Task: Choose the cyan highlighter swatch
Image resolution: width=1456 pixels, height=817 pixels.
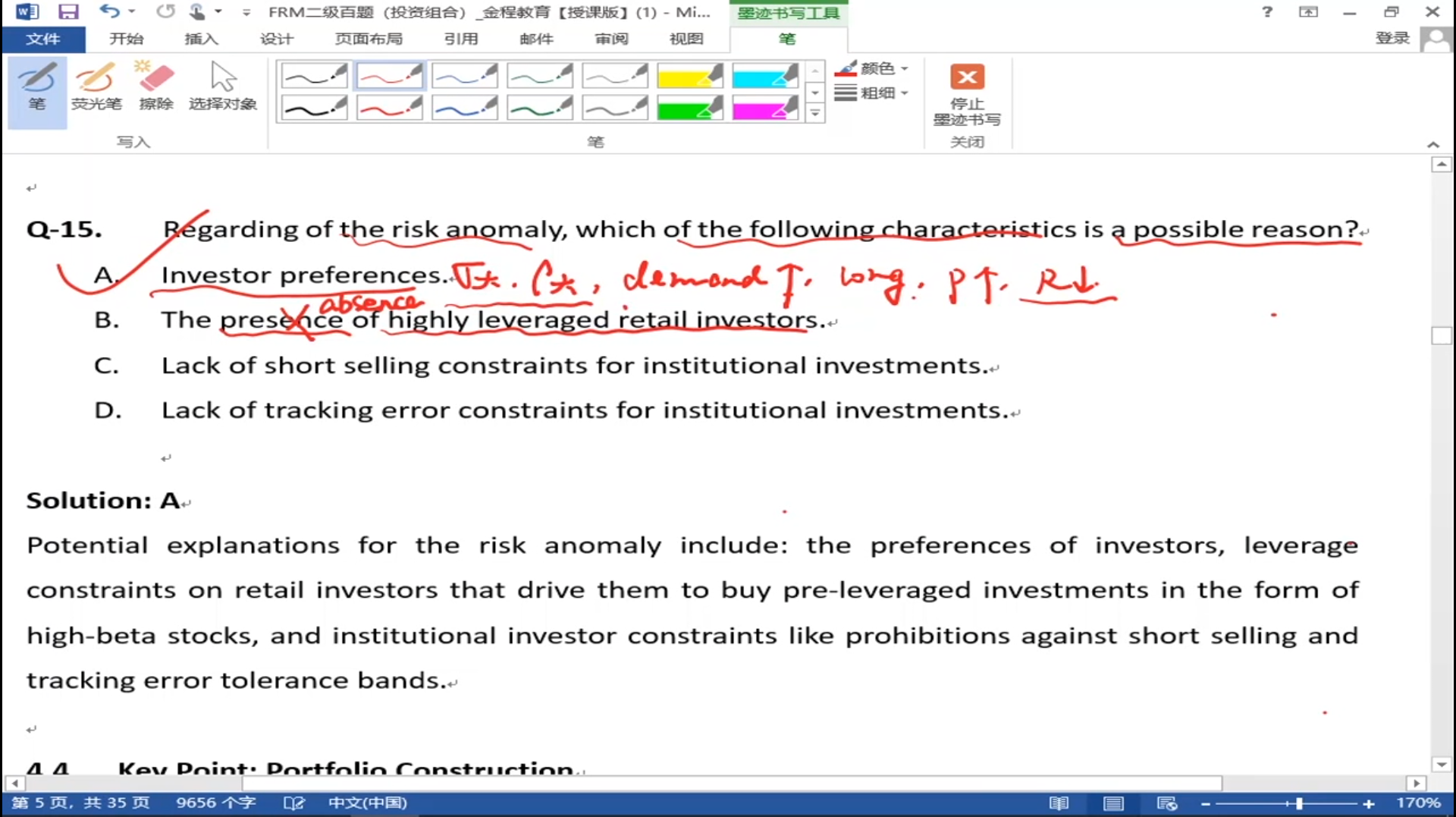Action: pyautogui.click(x=764, y=75)
